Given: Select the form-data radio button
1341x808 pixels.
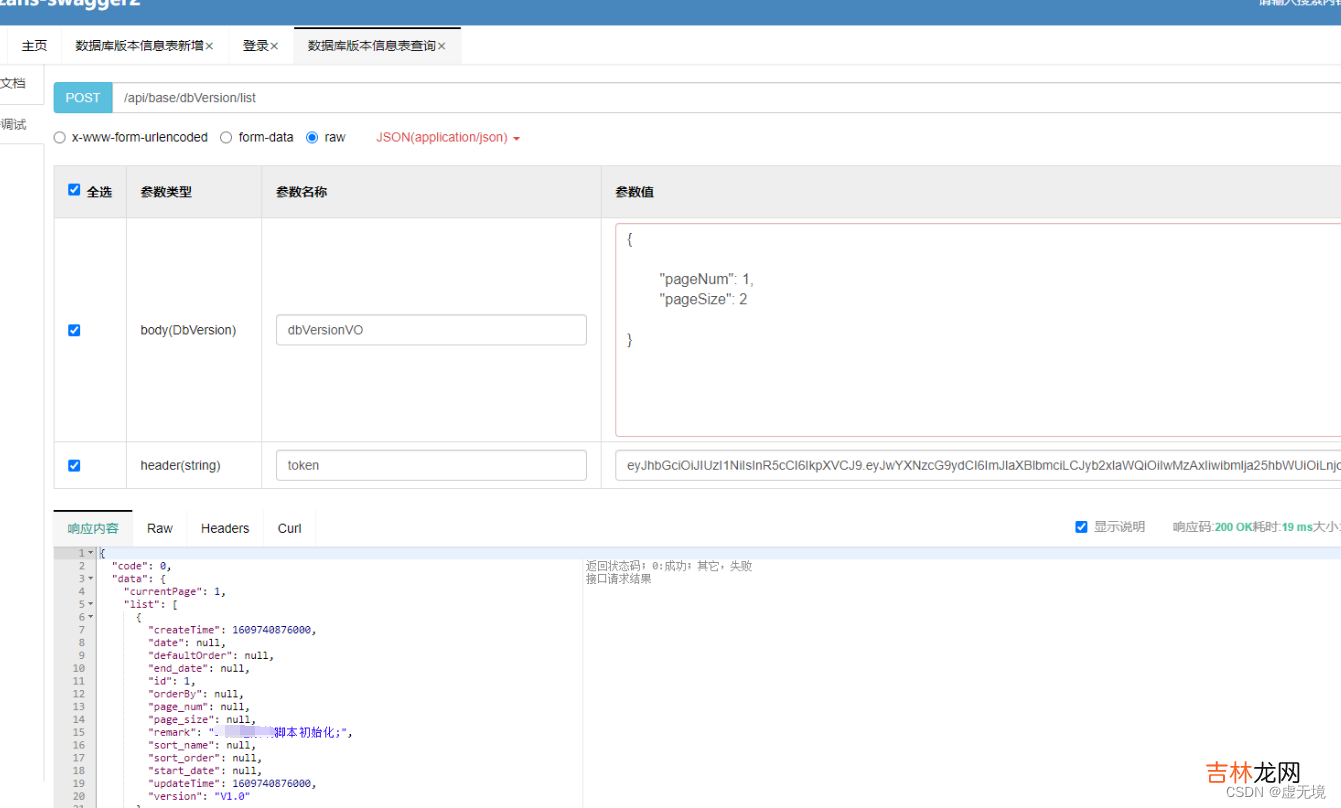Looking at the screenshot, I should coord(226,137).
